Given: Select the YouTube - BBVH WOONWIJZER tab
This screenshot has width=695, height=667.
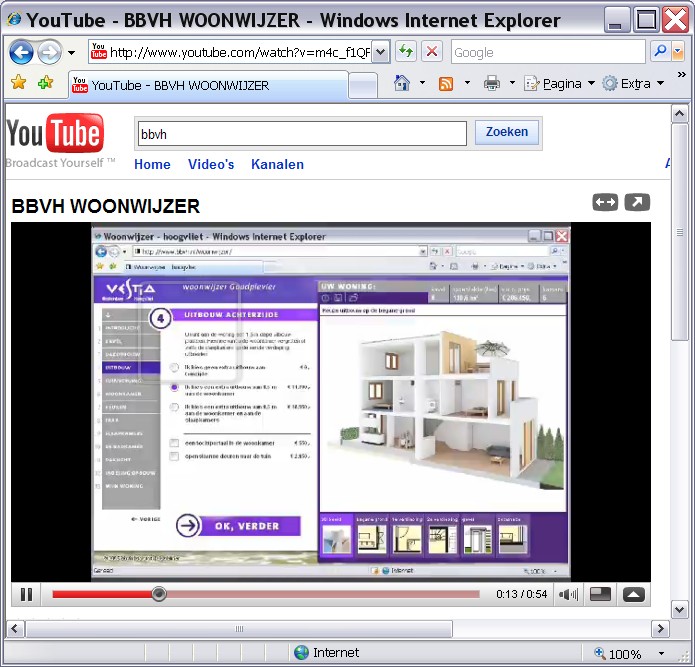Looking at the screenshot, I should 207,85.
